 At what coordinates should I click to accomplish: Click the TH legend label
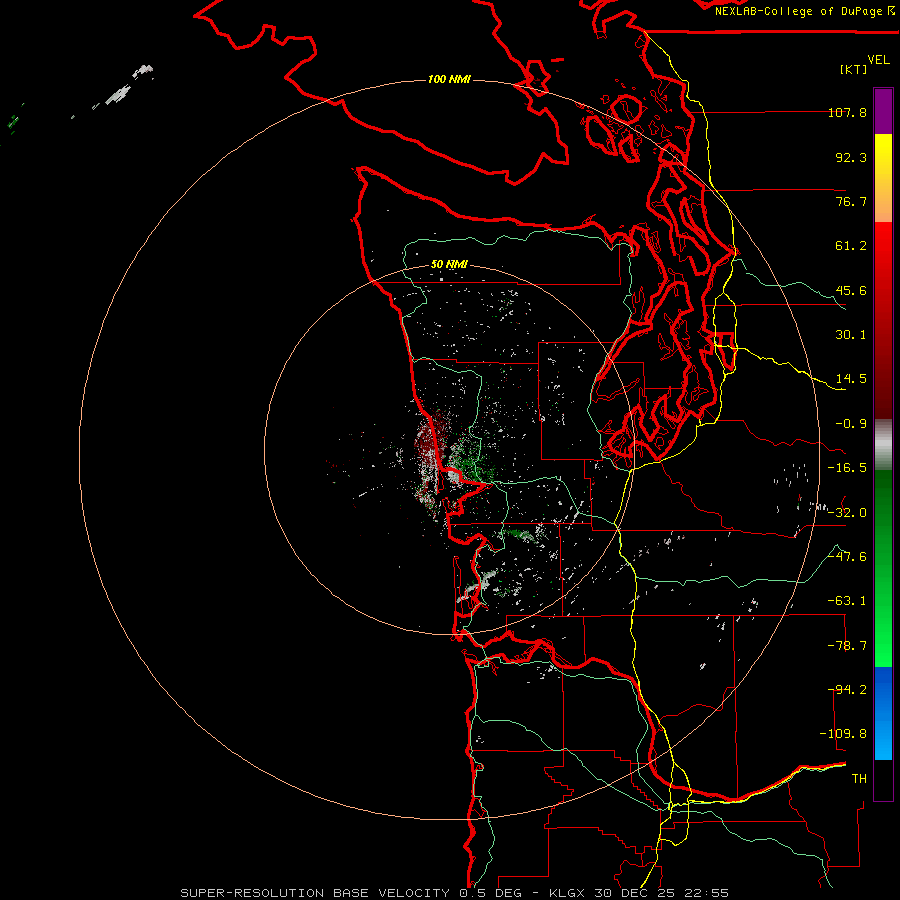coord(859,779)
